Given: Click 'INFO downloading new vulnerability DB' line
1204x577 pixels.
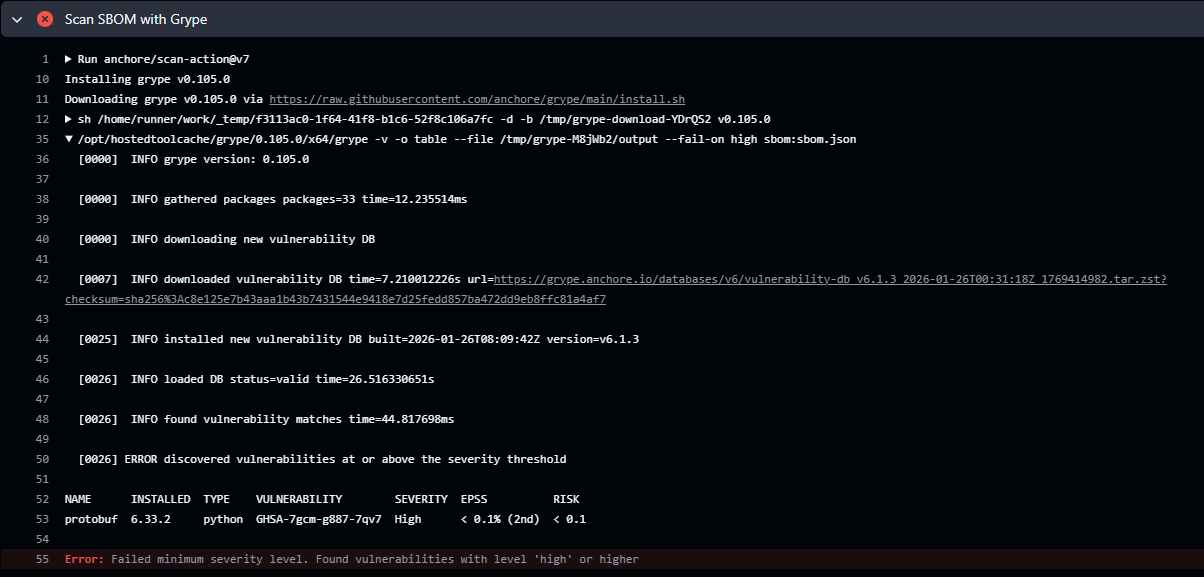Looking at the screenshot, I should (227, 239).
